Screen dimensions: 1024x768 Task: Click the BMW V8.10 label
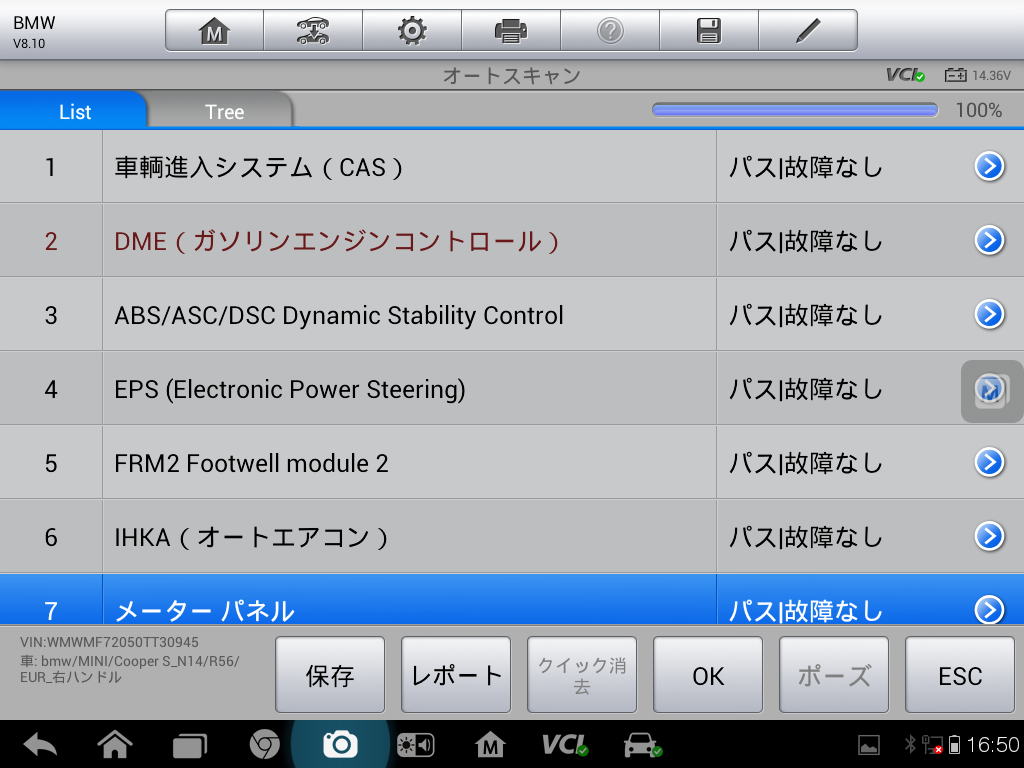34,32
